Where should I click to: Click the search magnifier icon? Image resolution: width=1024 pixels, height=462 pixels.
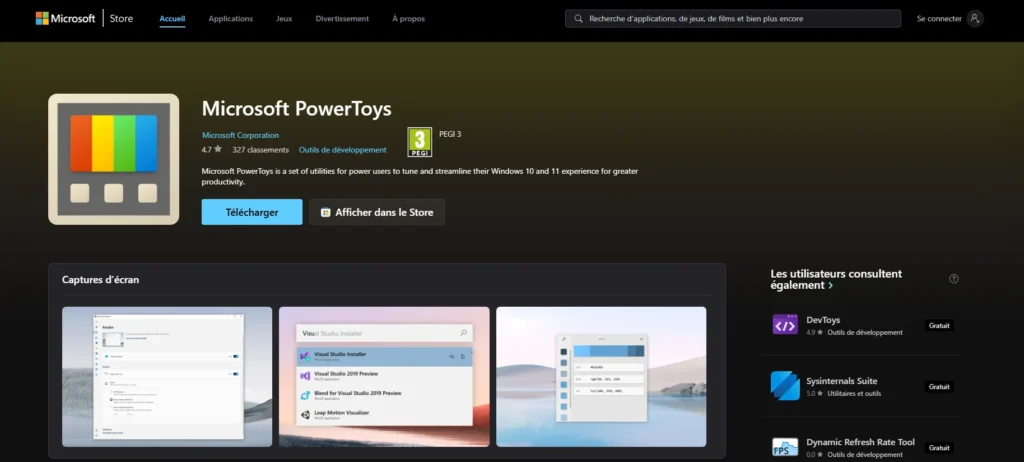coord(578,18)
